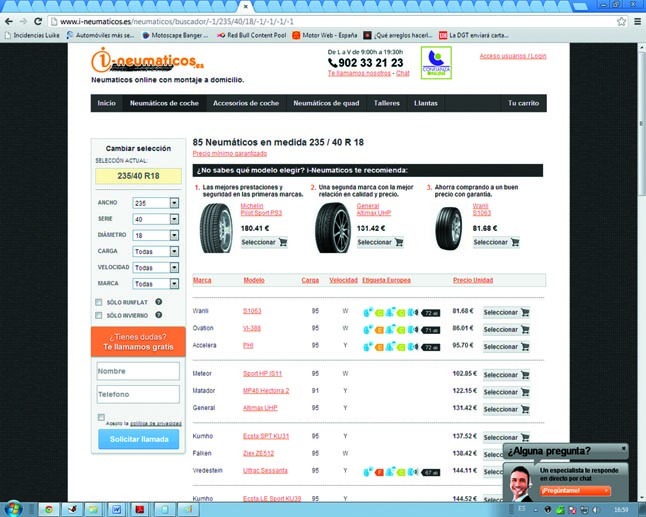Open the Acceso usuarios / Login link

pyautogui.click(x=513, y=56)
